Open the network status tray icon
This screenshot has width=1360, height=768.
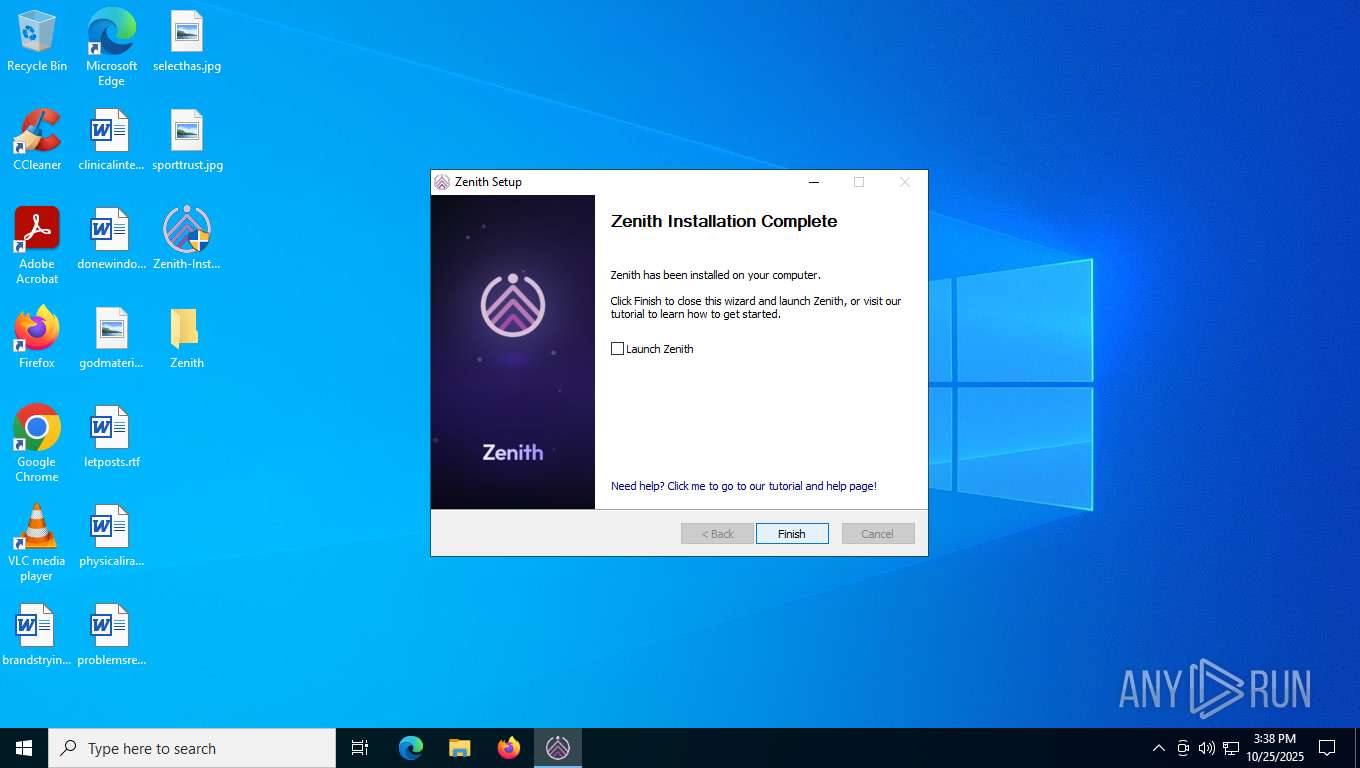(x=1231, y=748)
